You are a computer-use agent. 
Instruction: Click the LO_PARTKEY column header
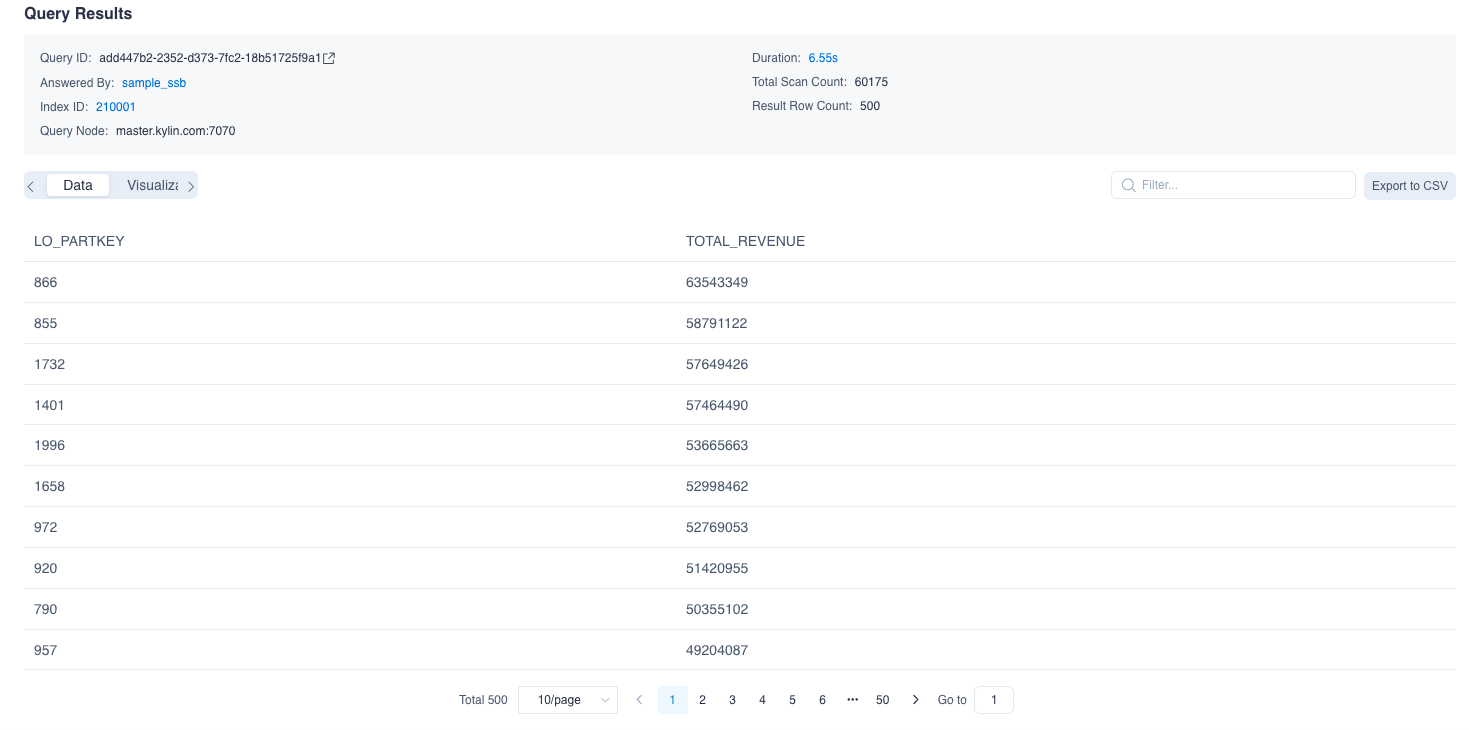79,241
